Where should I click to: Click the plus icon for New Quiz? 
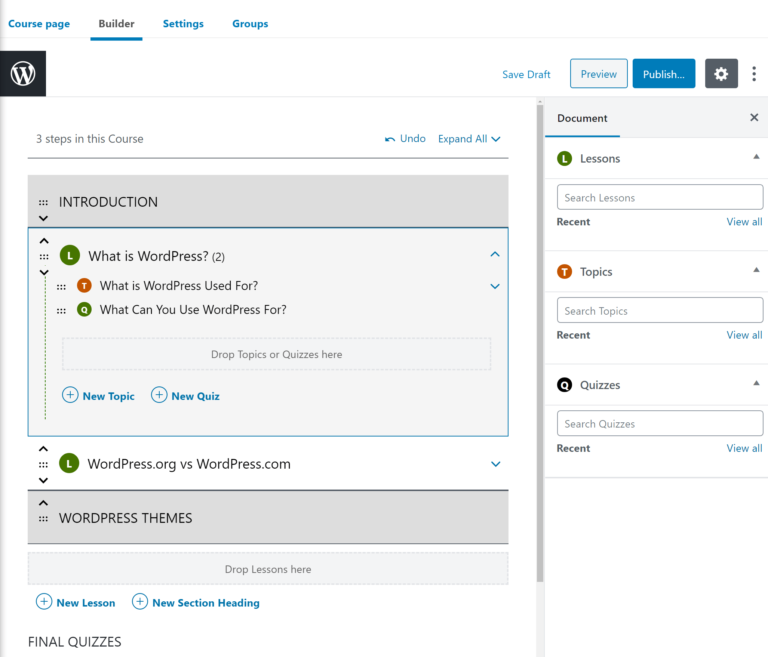coord(159,395)
